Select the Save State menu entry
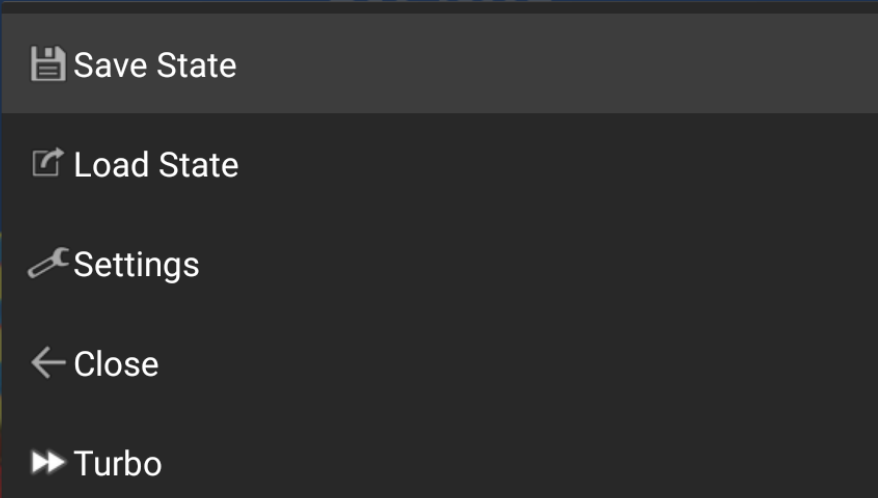 pyautogui.click(x=440, y=63)
